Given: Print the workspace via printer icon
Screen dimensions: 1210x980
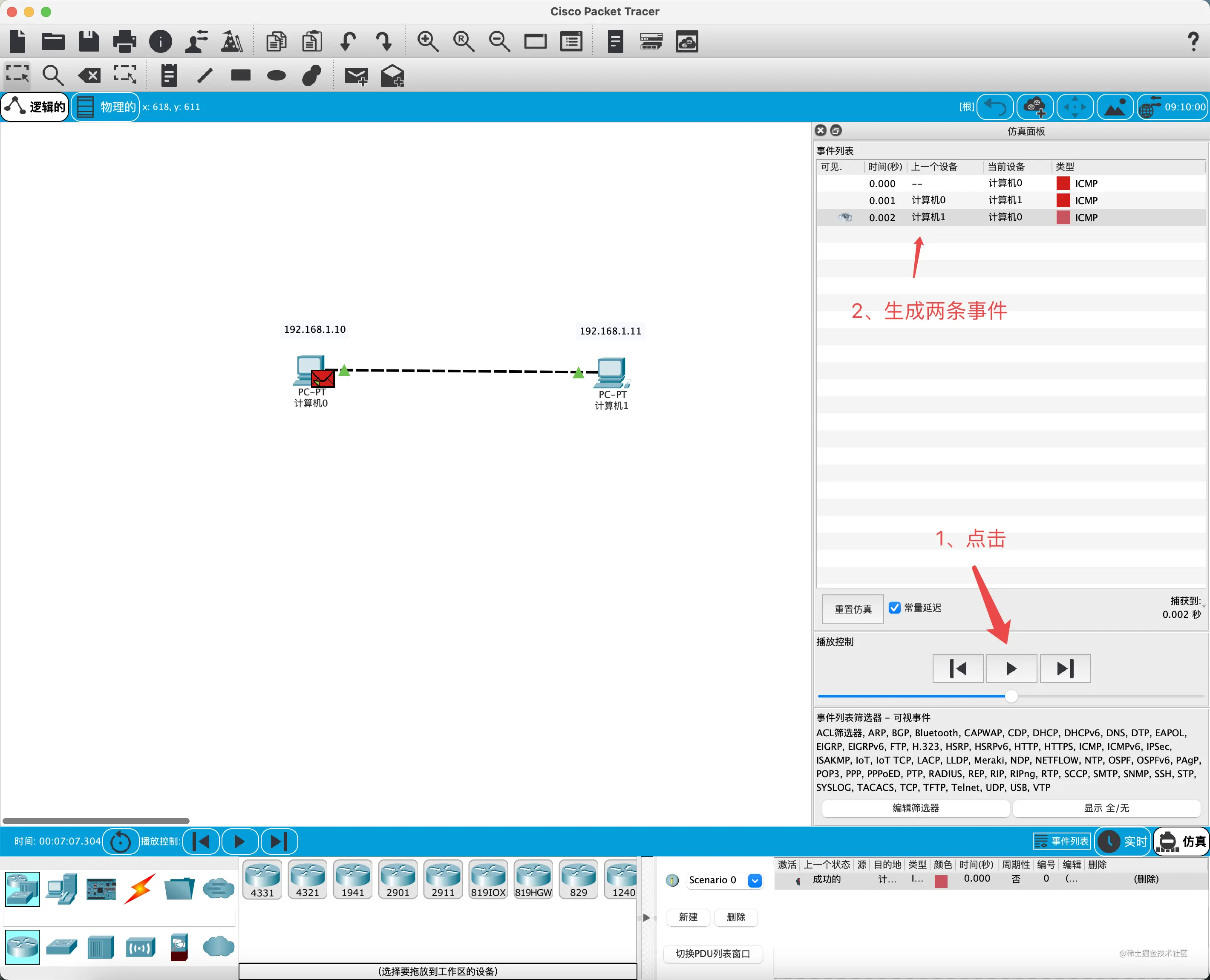Looking at the screenshot, I should click(124, 41).
